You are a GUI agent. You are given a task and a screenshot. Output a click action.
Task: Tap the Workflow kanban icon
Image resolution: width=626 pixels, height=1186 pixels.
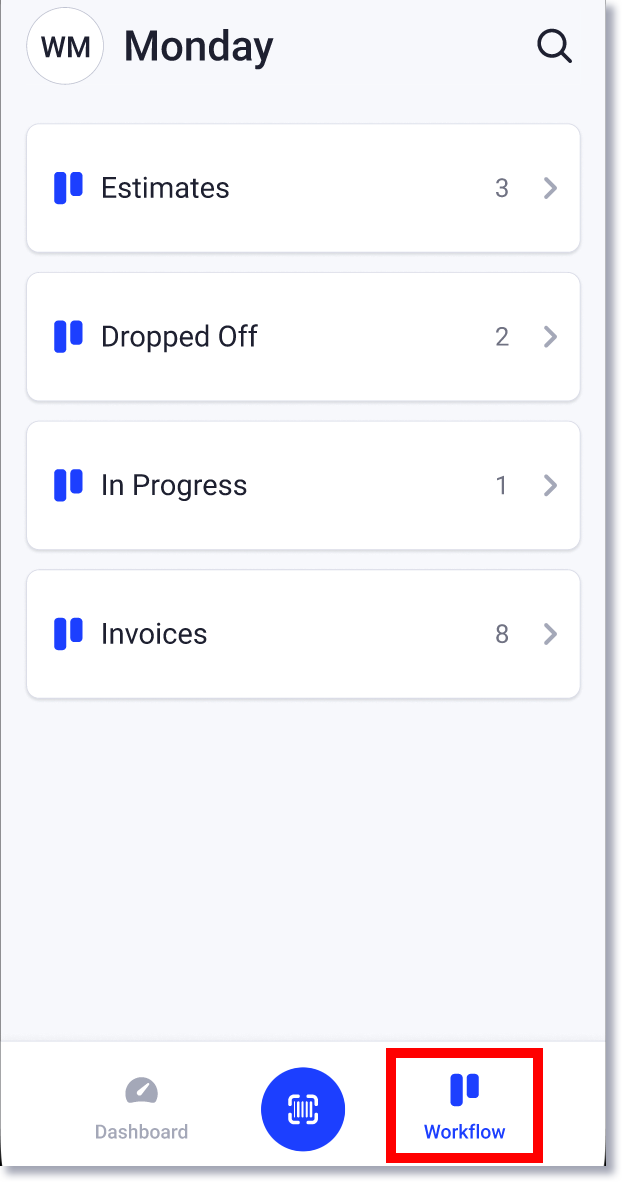point(464,1089)
